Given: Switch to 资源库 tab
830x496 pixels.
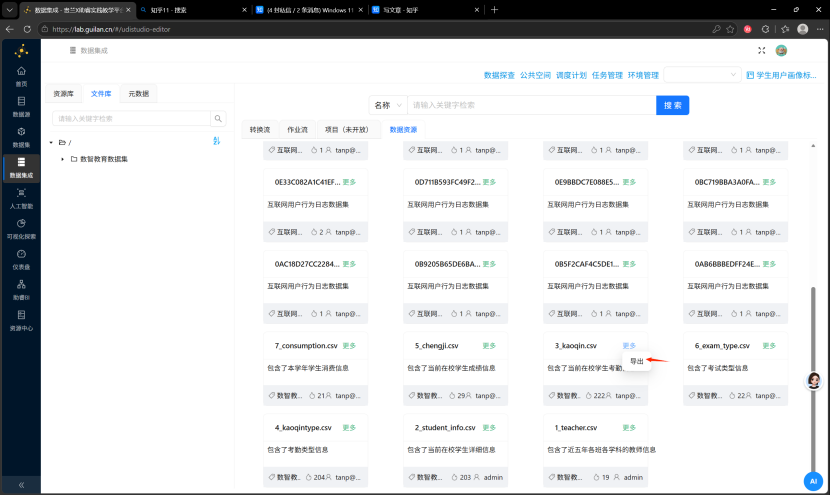Looking at the screenshot, I should 64,94.
